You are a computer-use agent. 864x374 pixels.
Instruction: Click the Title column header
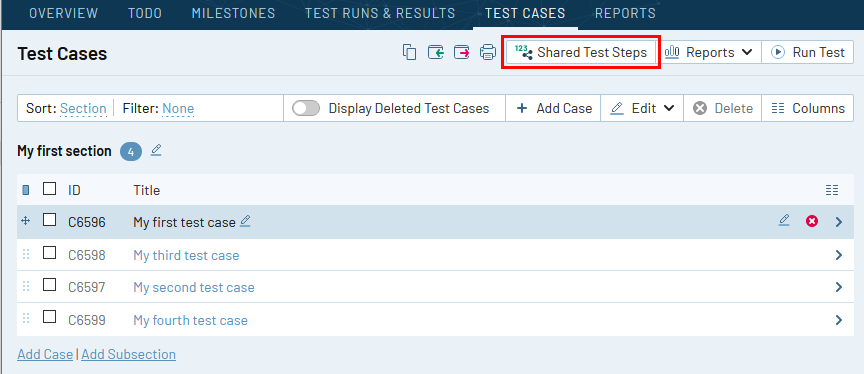147,190
